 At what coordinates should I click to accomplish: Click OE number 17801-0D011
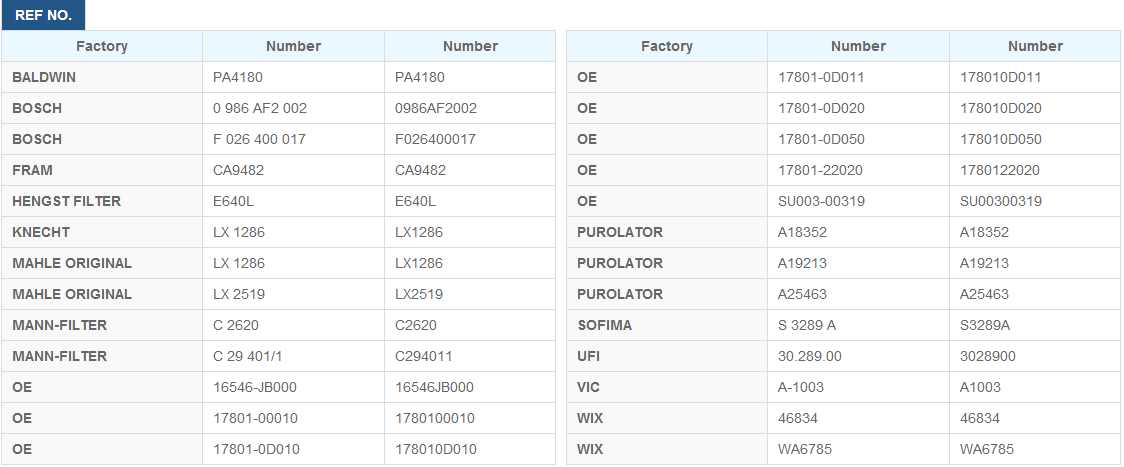point(821,77)
